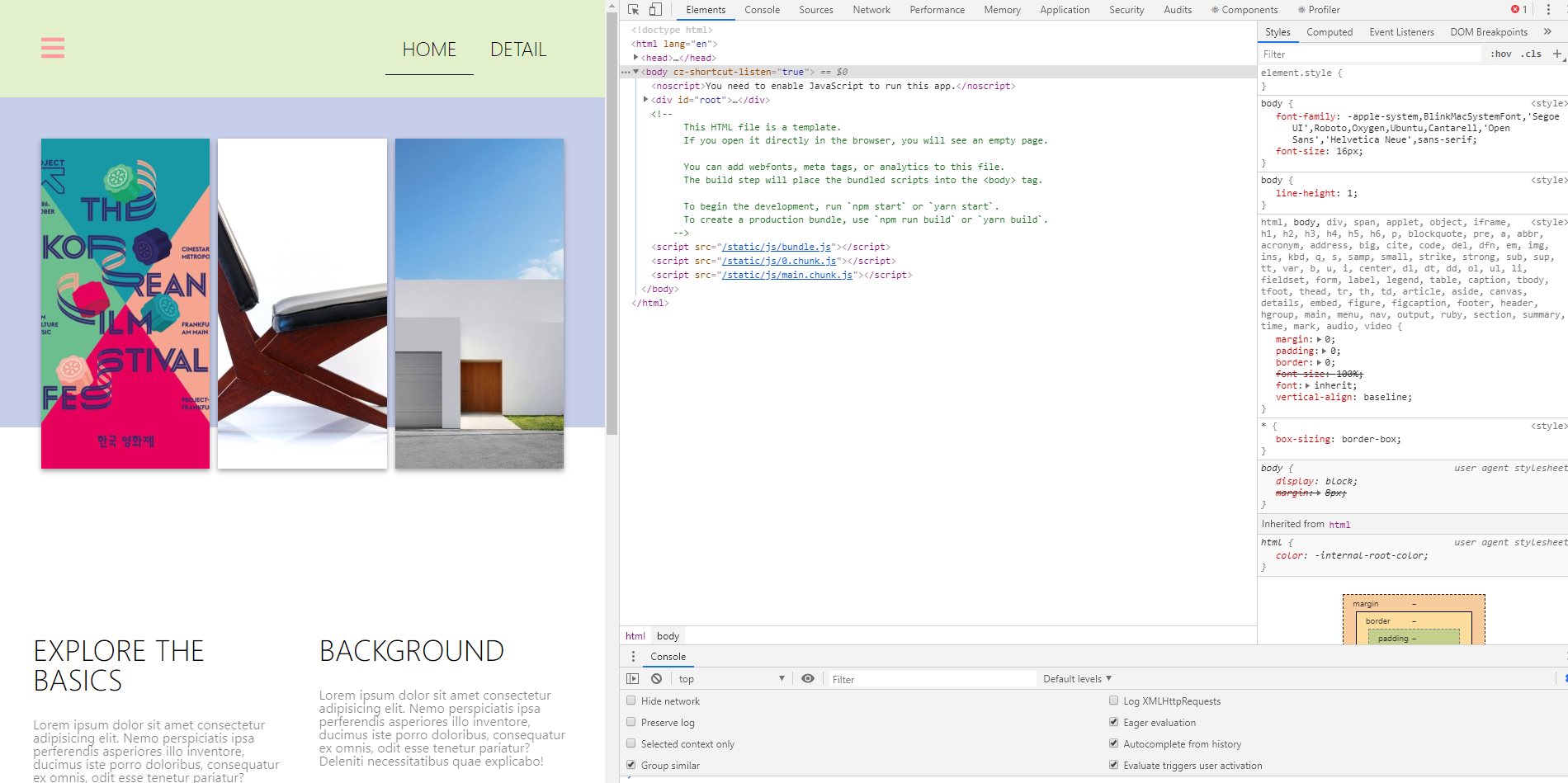Check Selected context only
This screenshot has height=783, width=1568.
tap(631, 743)
